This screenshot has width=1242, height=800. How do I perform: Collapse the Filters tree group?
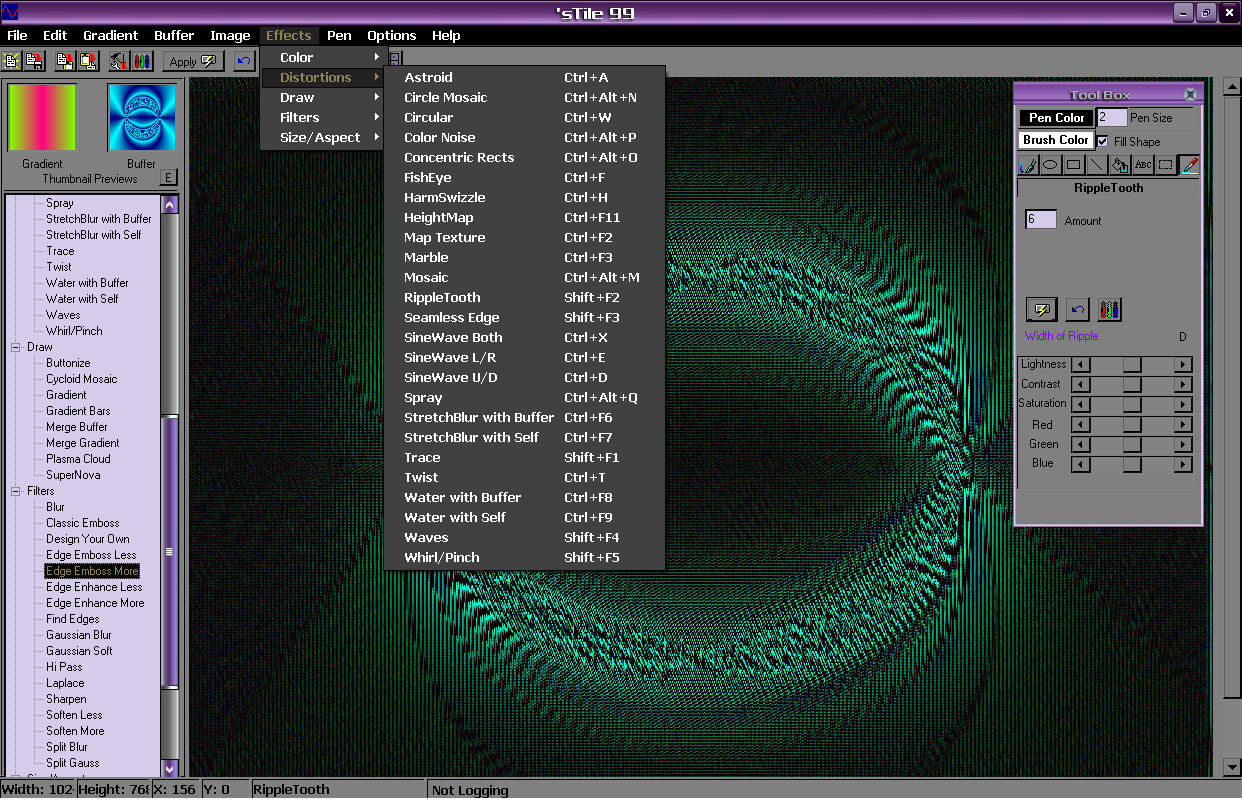click(x=16, y=491)
